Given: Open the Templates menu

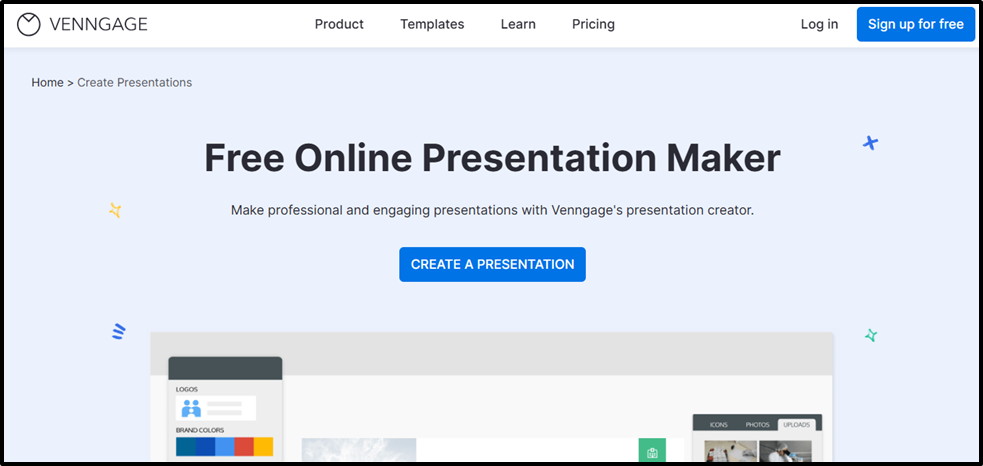Looking at the screenshot, I should (x=432, y=24).
